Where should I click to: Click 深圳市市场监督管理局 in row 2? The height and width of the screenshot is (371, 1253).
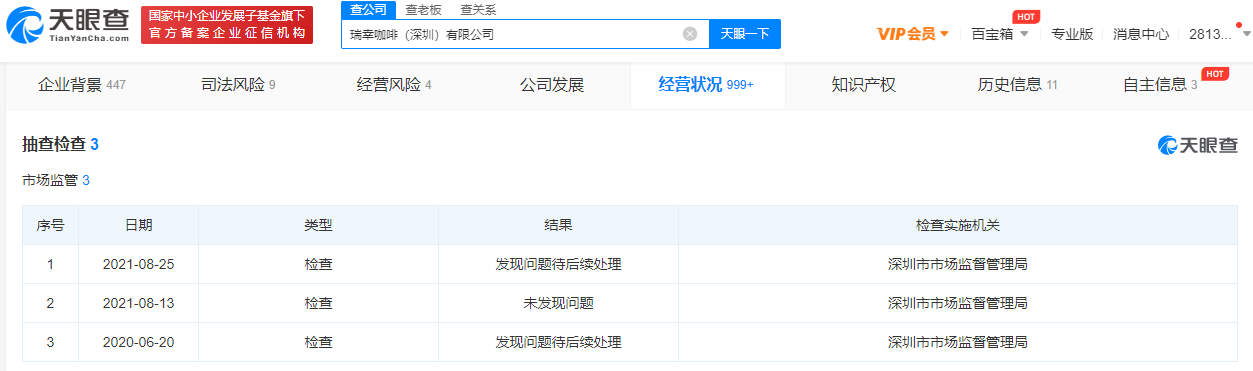(x=958, y=303)
